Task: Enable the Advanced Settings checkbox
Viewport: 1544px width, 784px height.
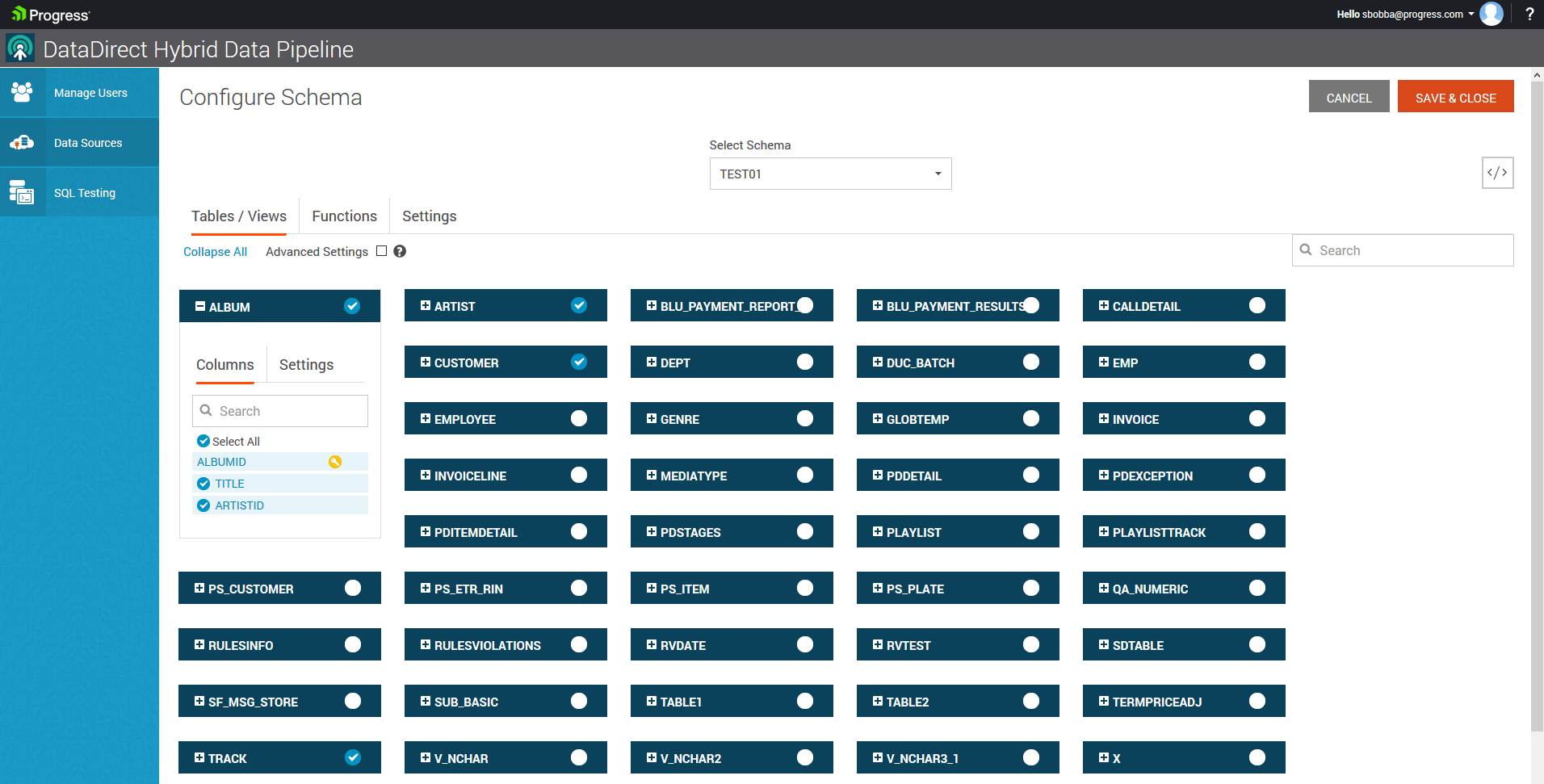Action: coord(381,251)
